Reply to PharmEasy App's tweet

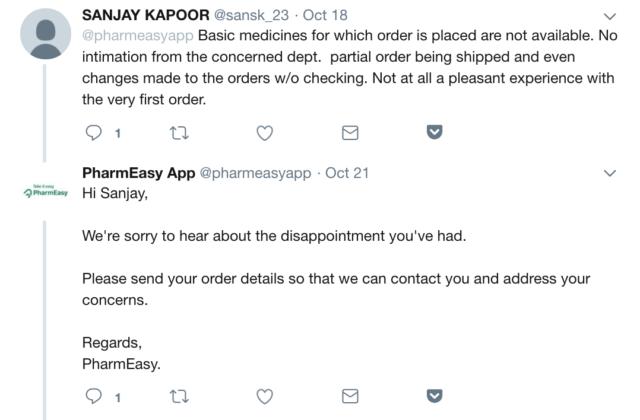[x=91, y=397]
